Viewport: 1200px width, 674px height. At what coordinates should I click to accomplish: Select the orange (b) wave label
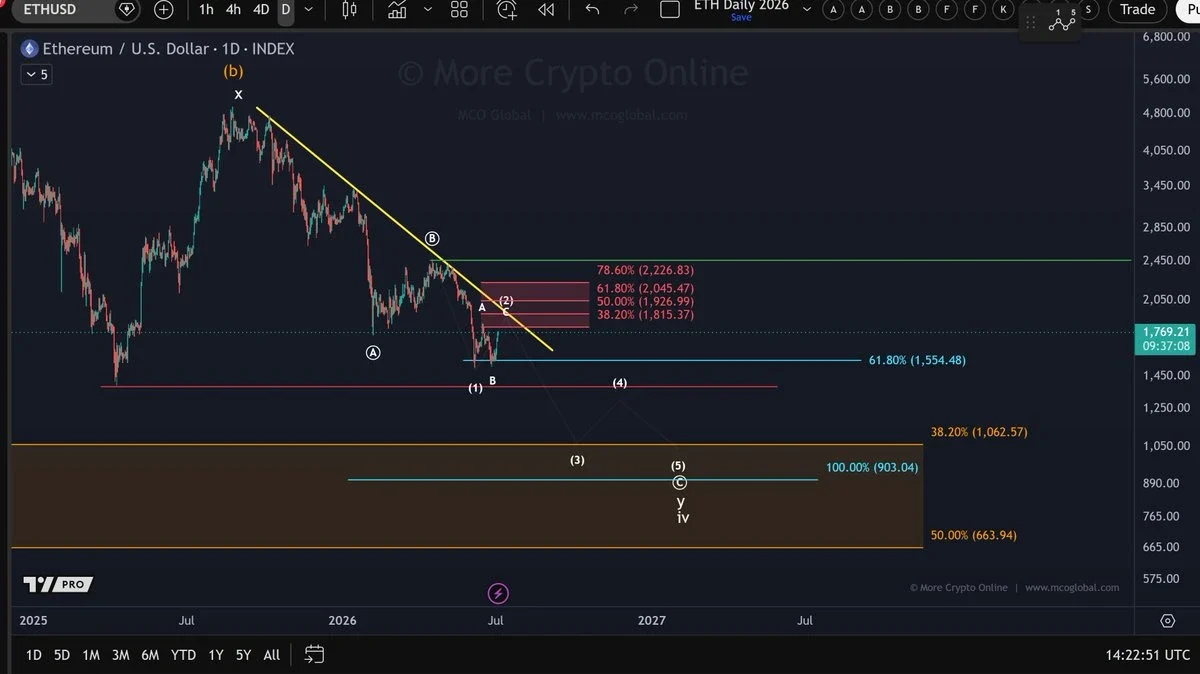click(x=233, y=71)
